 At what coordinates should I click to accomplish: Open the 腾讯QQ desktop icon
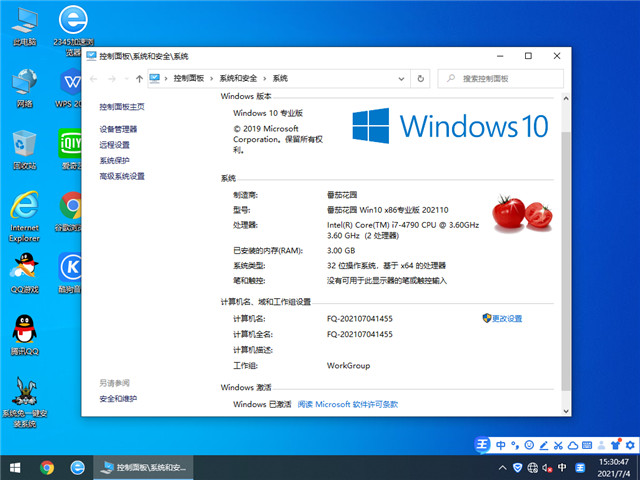[x=24, y=335]
